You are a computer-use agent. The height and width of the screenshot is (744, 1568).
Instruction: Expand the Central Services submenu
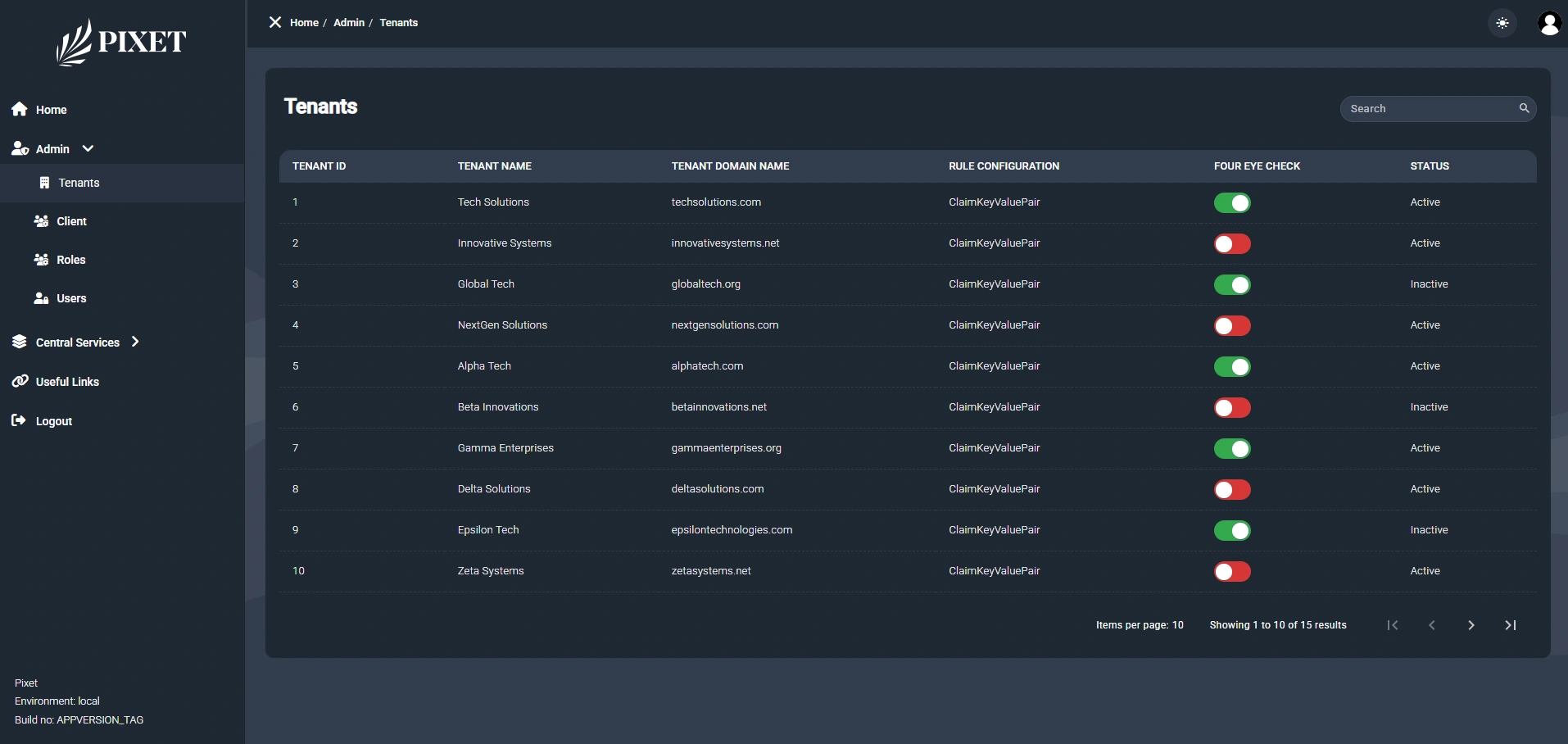pos(135,342)
